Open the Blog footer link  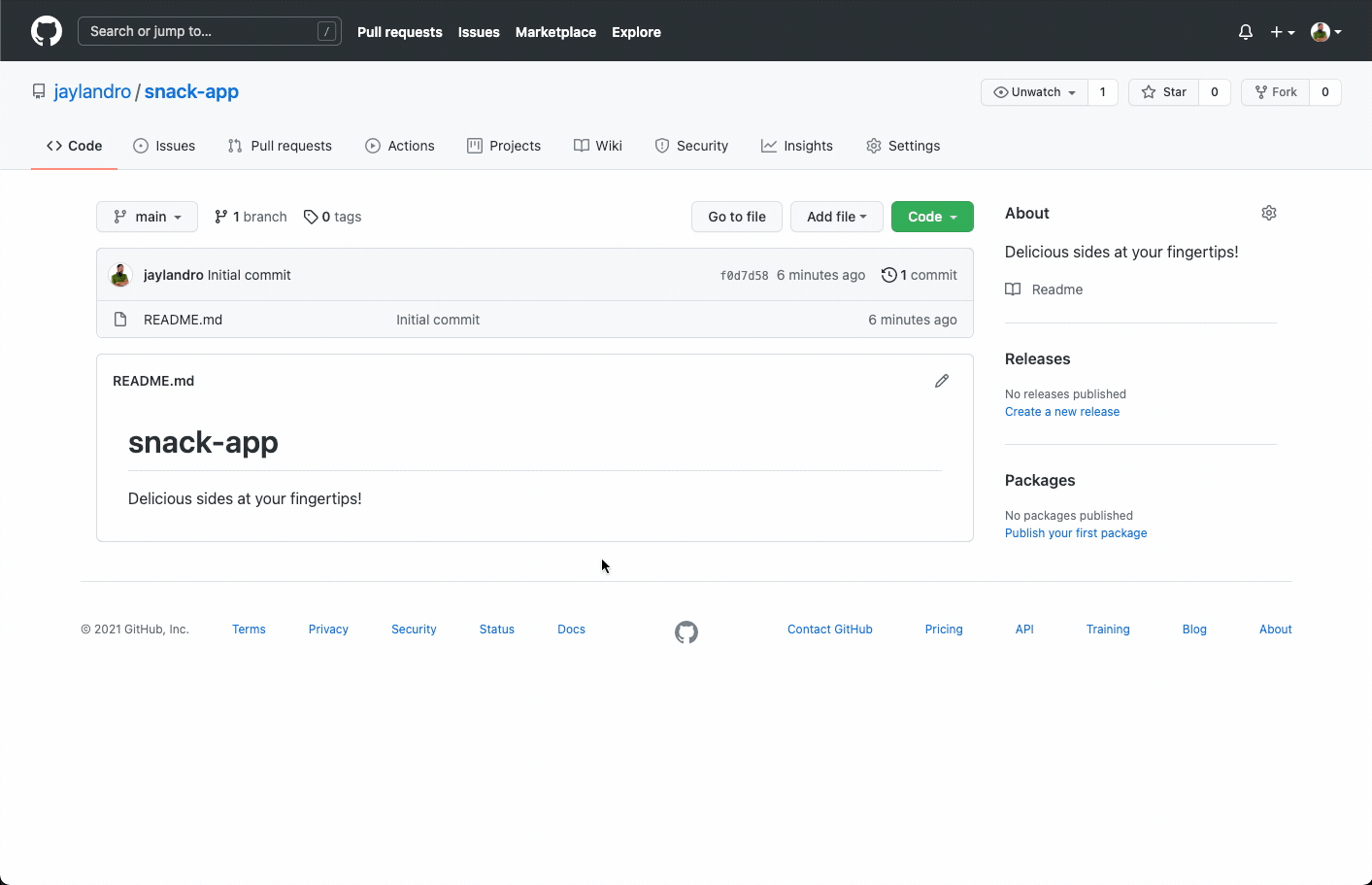pyautogui.click(x=1194, y=630)
